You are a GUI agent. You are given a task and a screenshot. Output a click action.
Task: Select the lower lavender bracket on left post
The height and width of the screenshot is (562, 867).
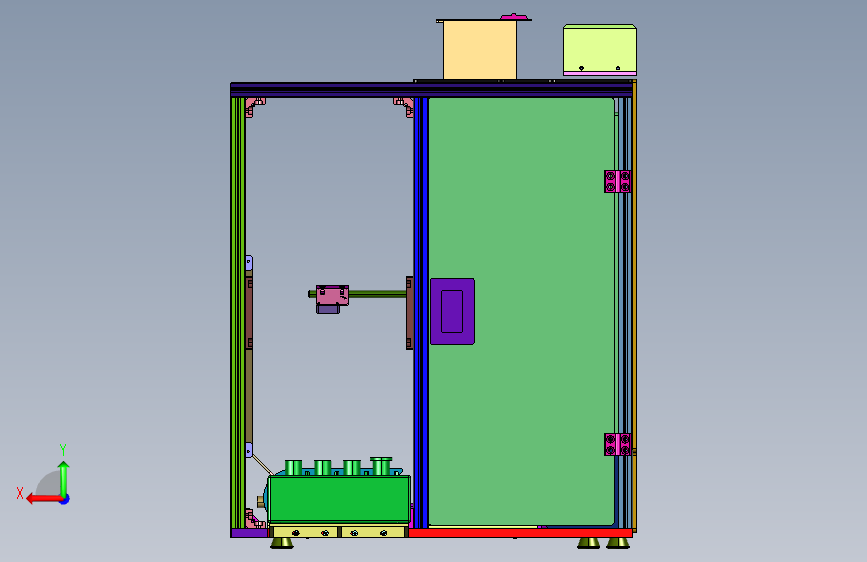click(x=249, y=450)
